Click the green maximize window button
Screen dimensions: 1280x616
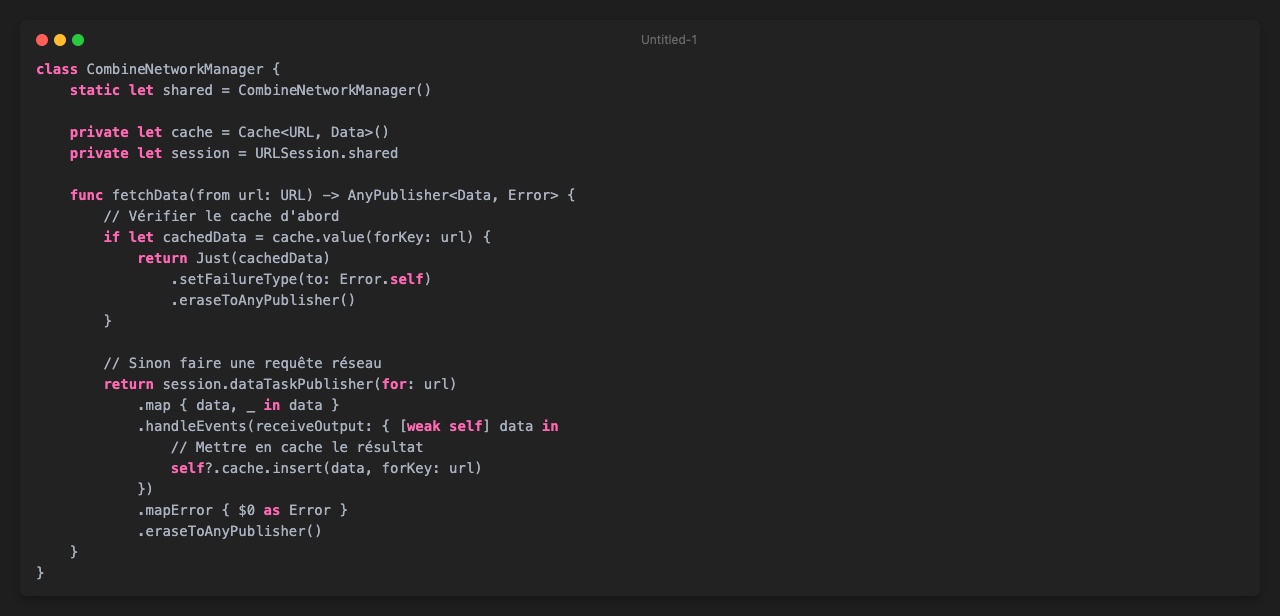coord(78,40)
